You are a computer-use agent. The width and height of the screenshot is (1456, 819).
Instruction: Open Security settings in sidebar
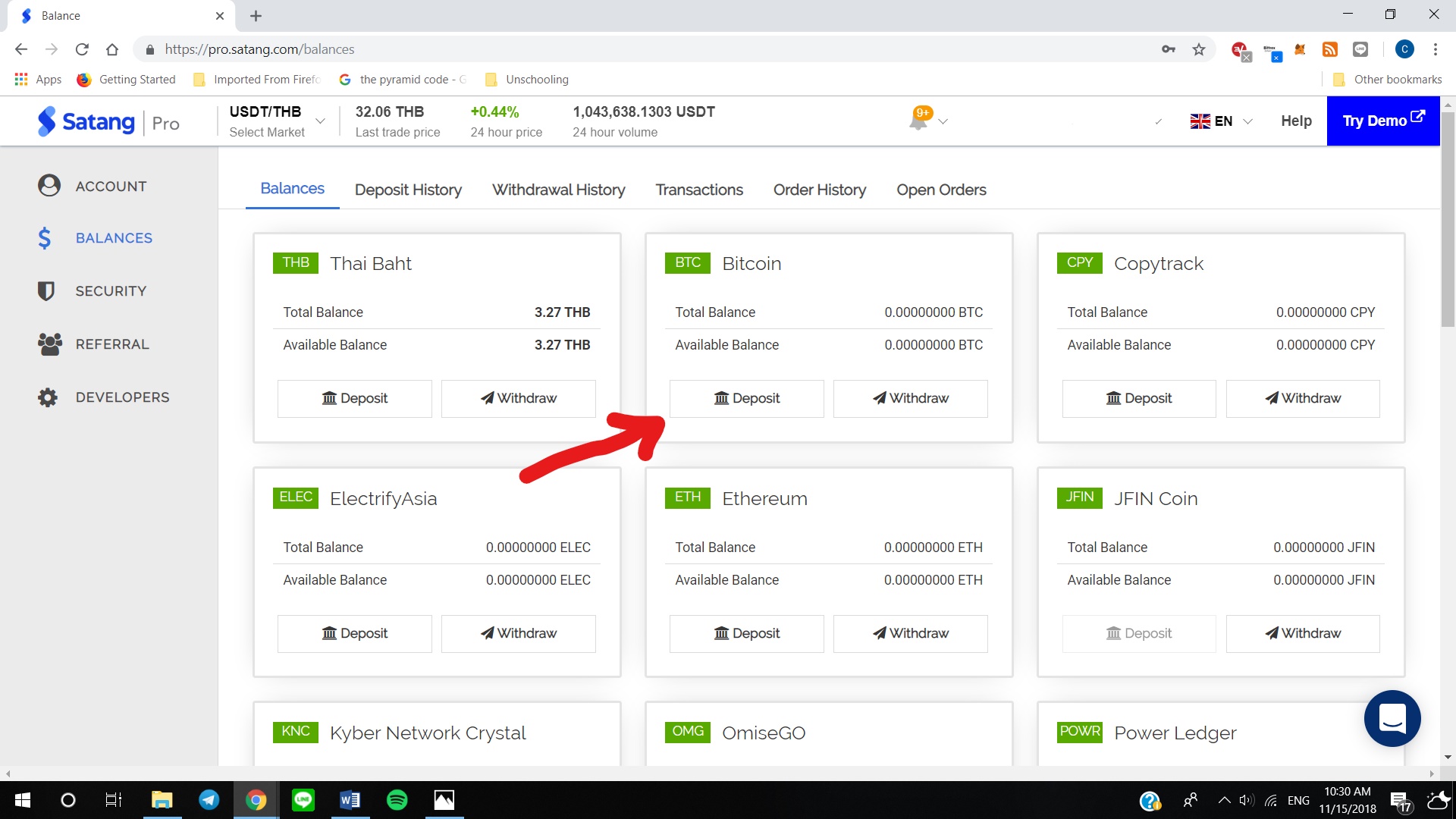click(x=111, y=291)
